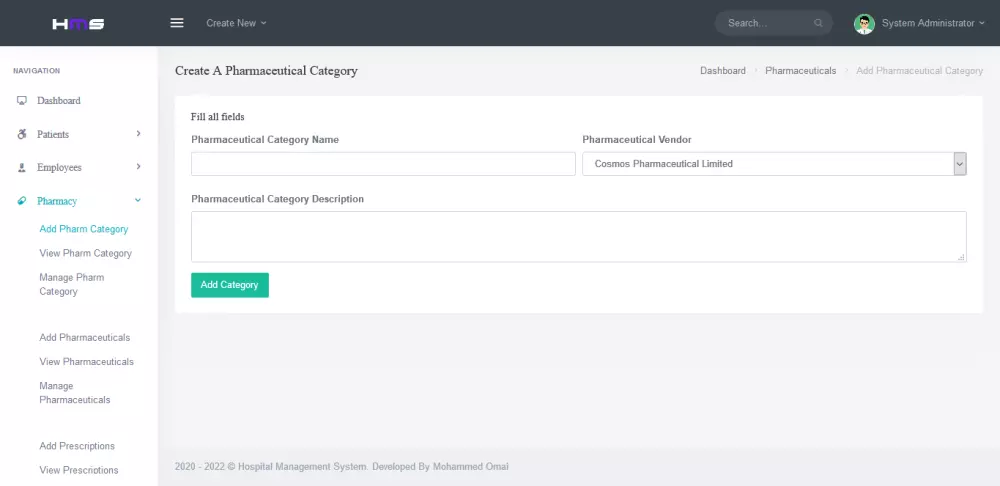Viewport: 1000px width, 486px height.
Task: Expand the Patients menu arrow
Action: pyautogui.click(x=138, y=133)
